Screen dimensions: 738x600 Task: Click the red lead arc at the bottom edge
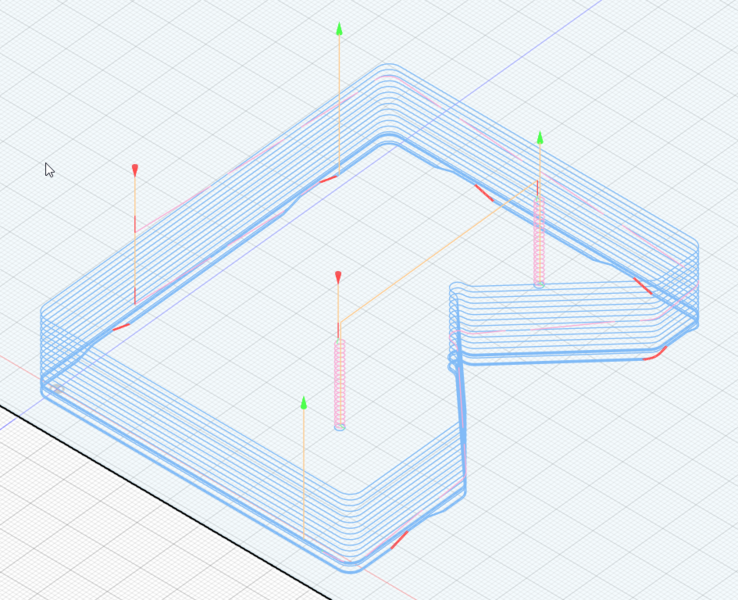coord(399,540)
